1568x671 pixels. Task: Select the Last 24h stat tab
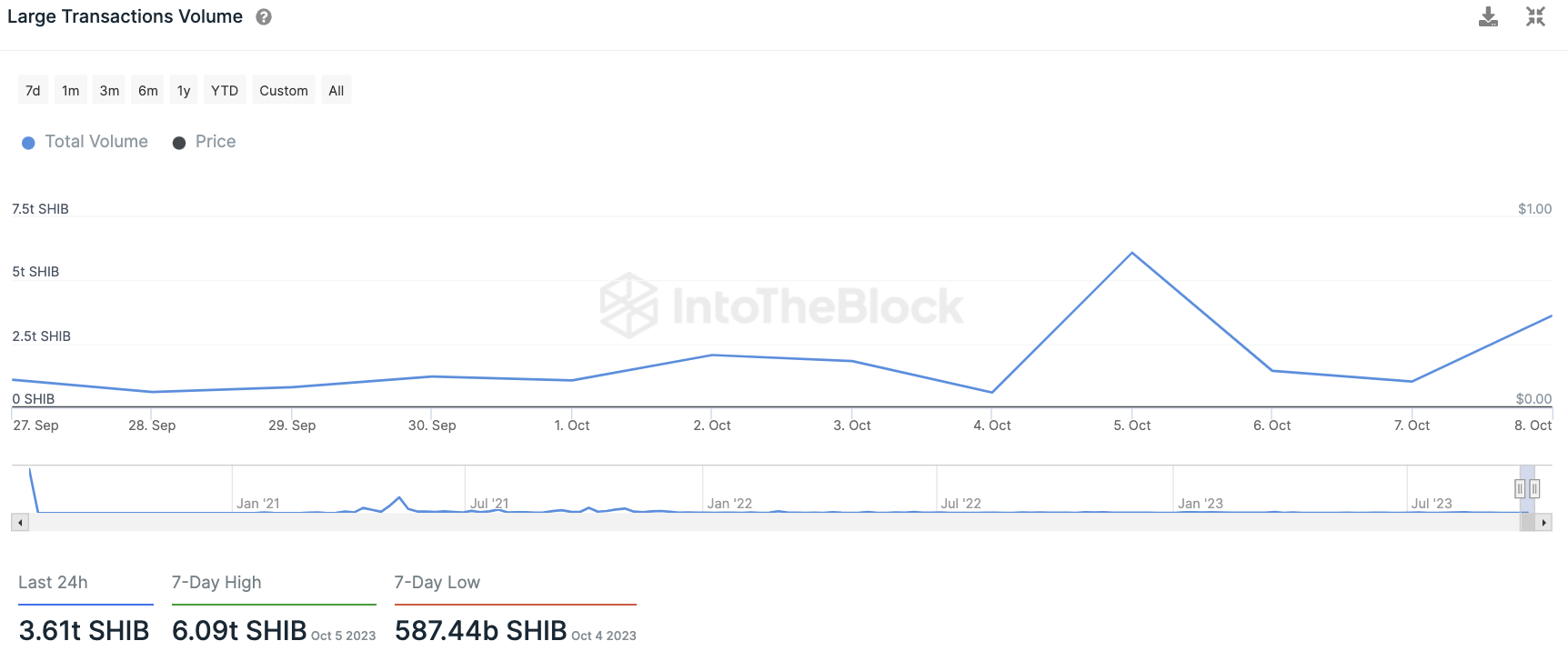tap(54, 583)
